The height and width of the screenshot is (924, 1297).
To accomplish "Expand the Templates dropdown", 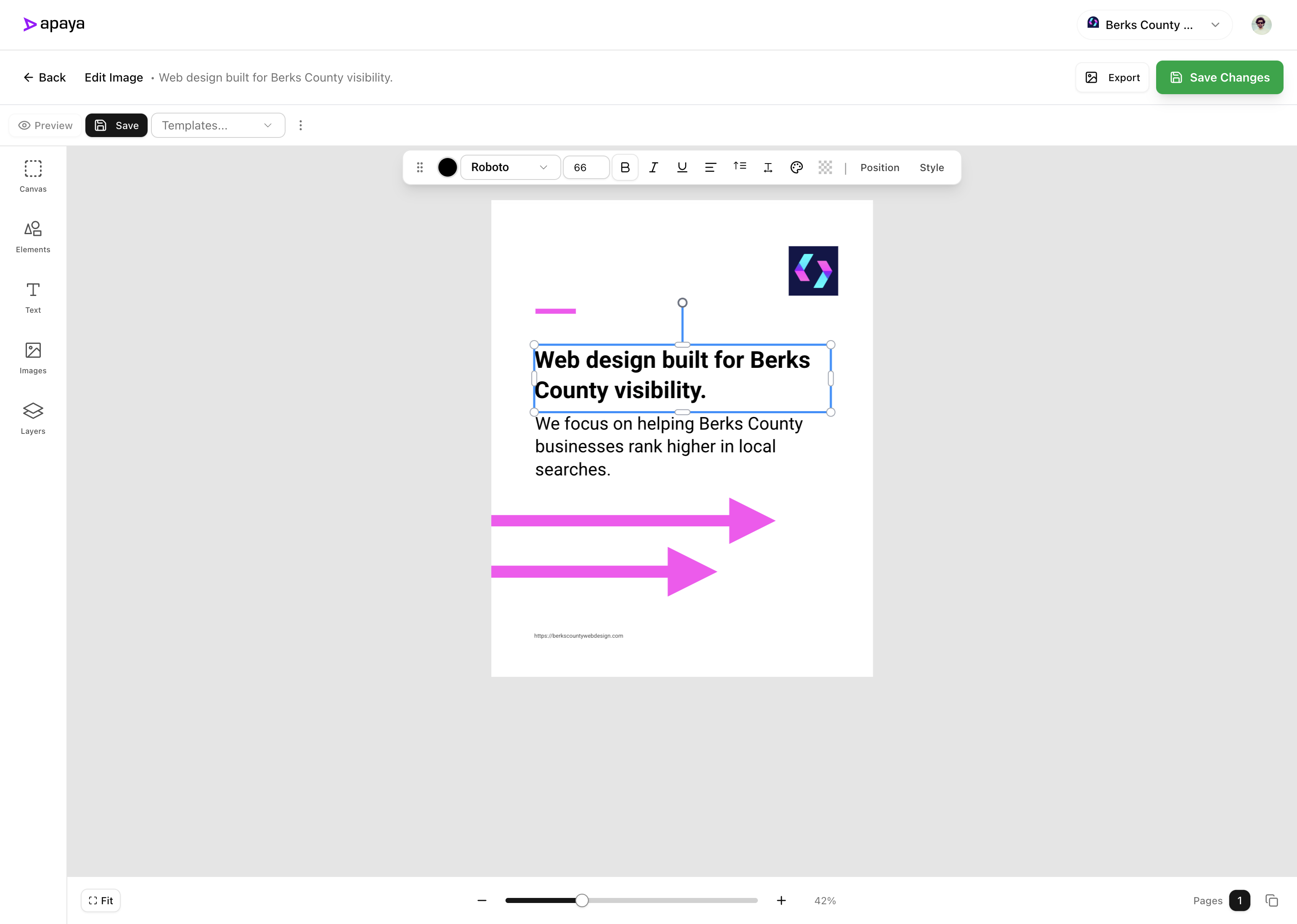I will tap(218, 125).
